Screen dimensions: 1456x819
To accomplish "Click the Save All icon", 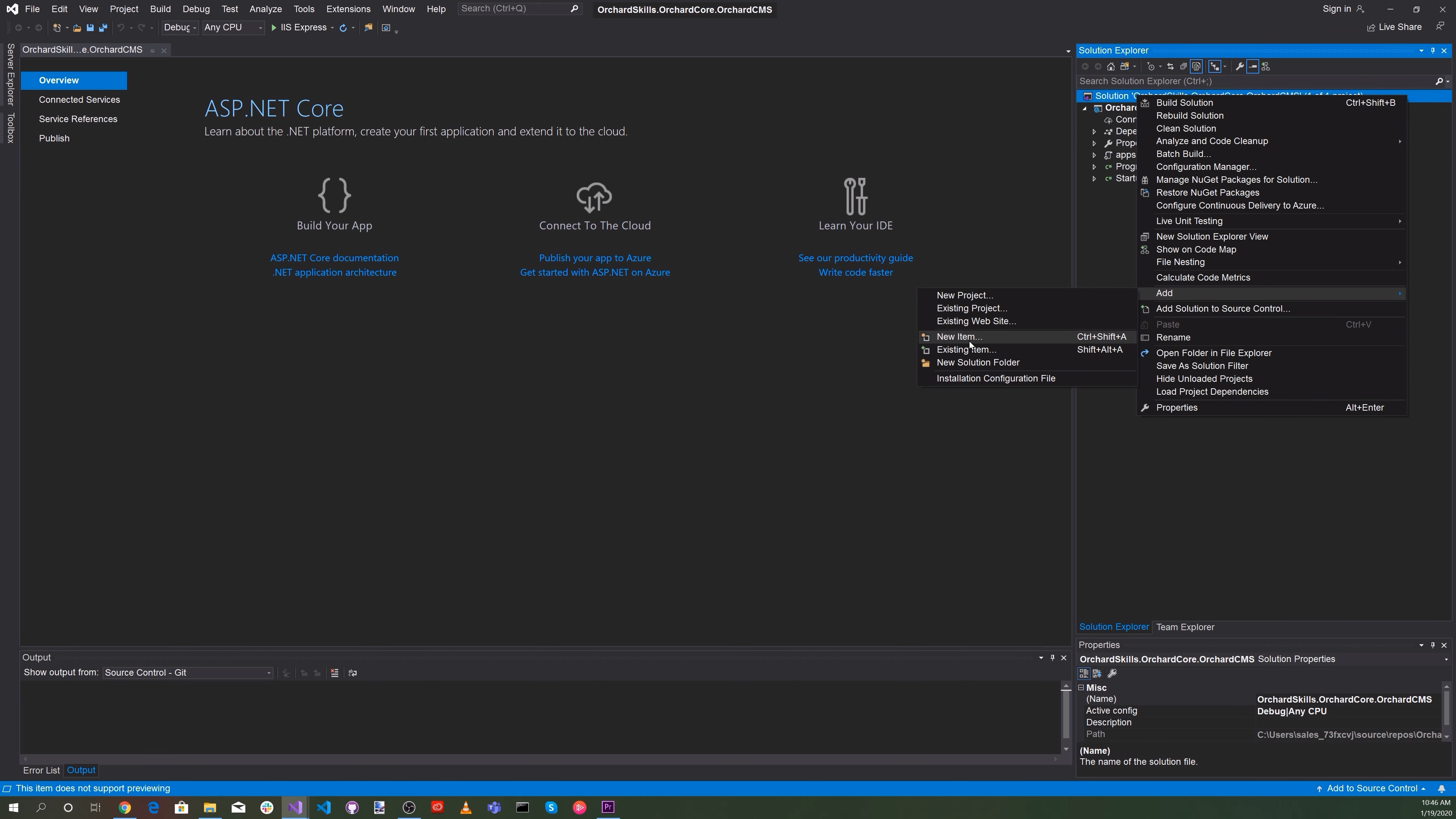I will coord(103,28).
